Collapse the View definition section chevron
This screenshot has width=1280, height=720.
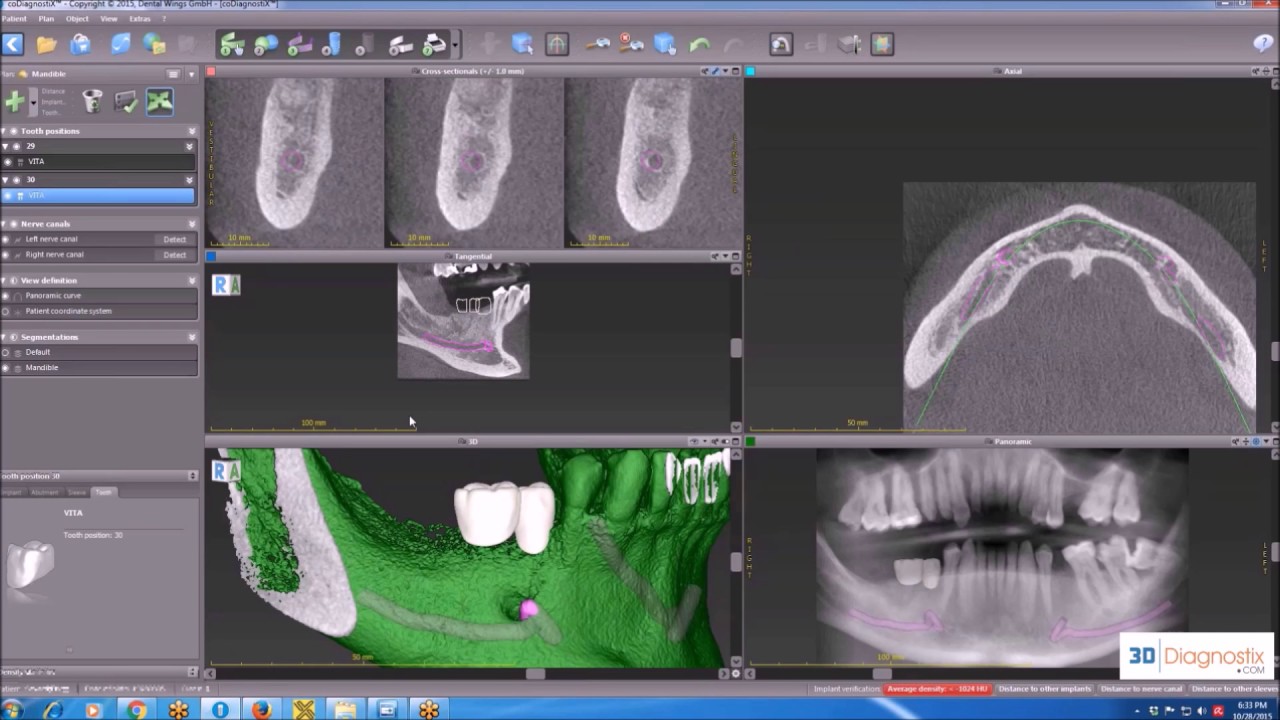click(x=192, y=281)
